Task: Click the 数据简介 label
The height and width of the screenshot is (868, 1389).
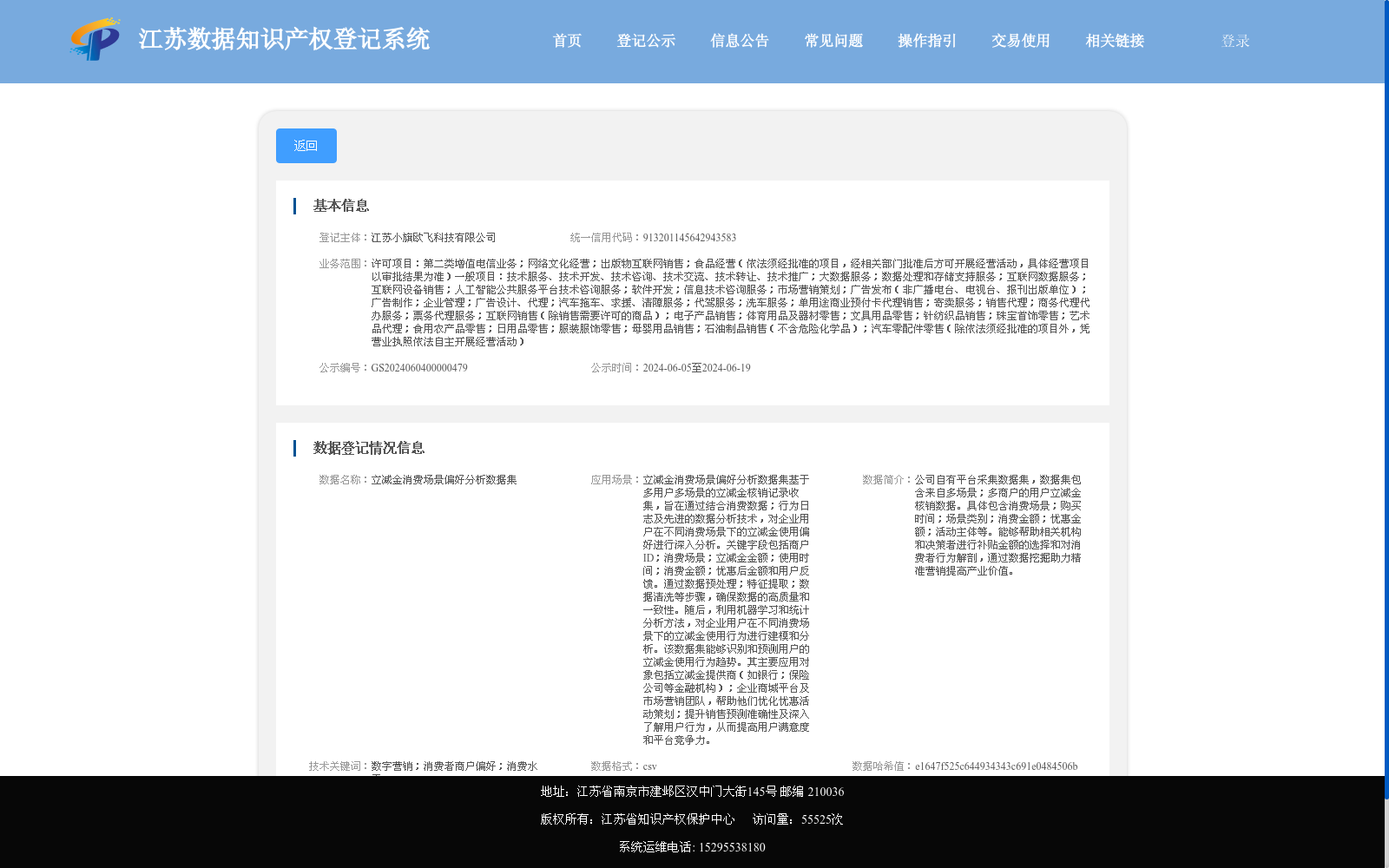Action: [x=888, y=480]
